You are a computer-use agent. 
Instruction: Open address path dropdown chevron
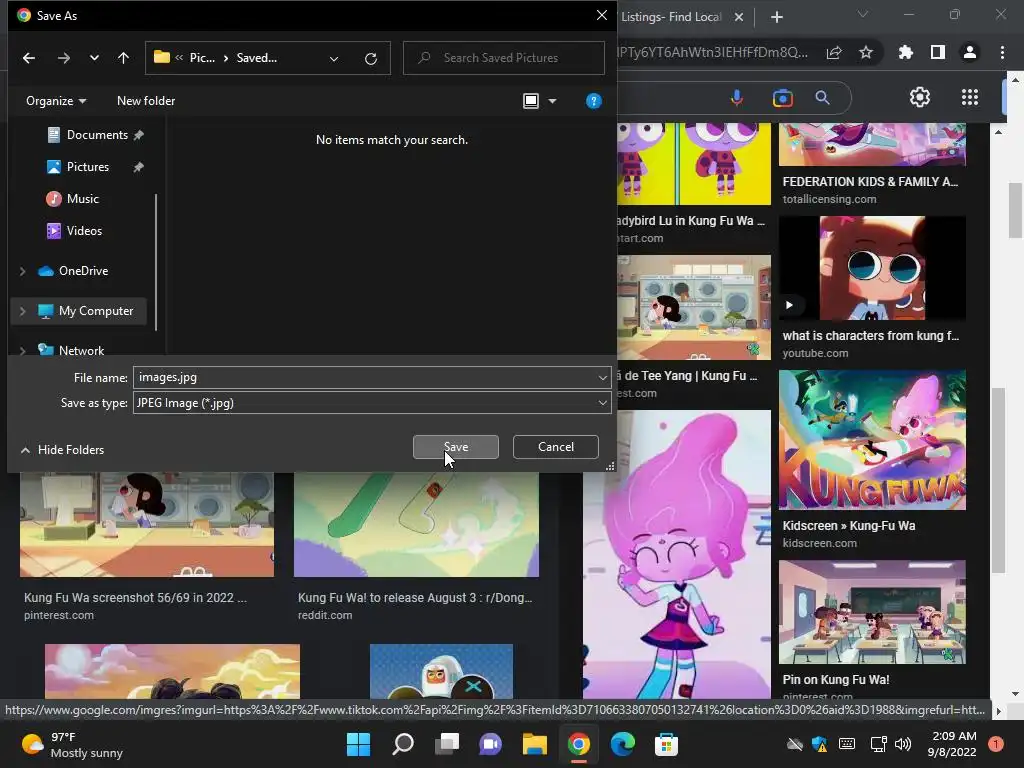[334, 58]
